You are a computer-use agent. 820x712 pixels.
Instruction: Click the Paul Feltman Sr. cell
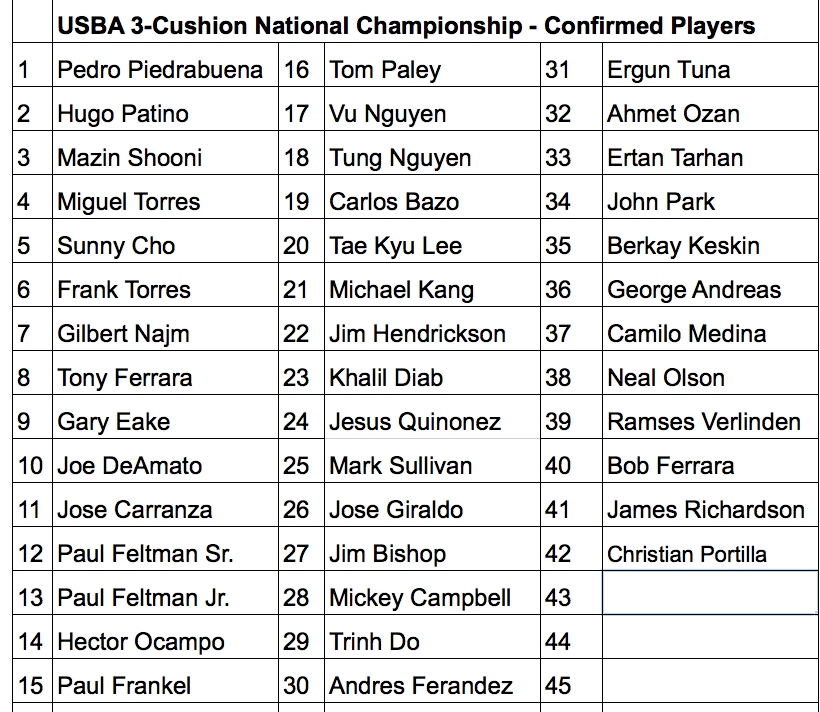[165, 549]
